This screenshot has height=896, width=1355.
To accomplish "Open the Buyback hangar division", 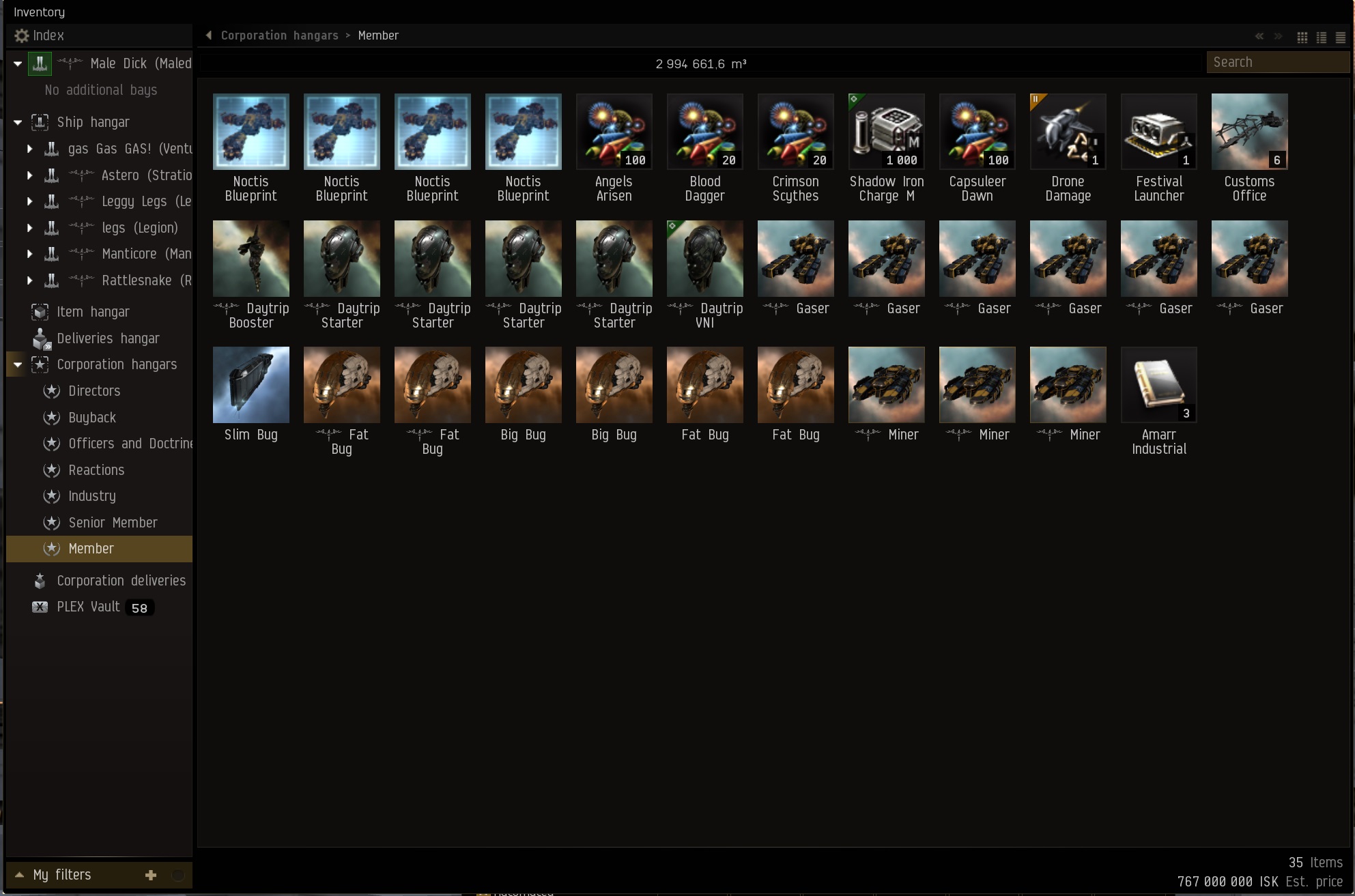I will point(92,418).
